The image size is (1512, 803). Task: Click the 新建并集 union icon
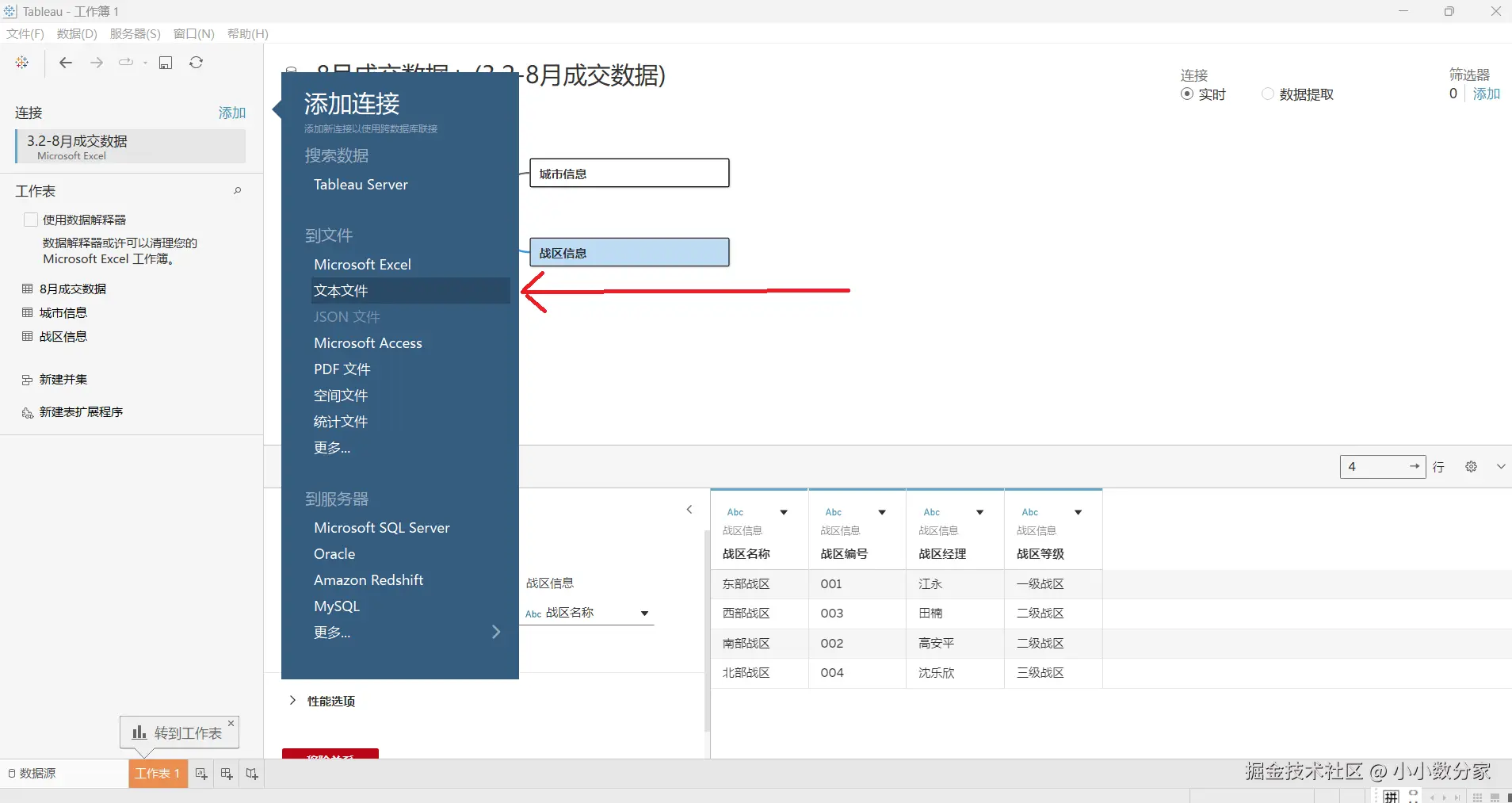point(28,380)
